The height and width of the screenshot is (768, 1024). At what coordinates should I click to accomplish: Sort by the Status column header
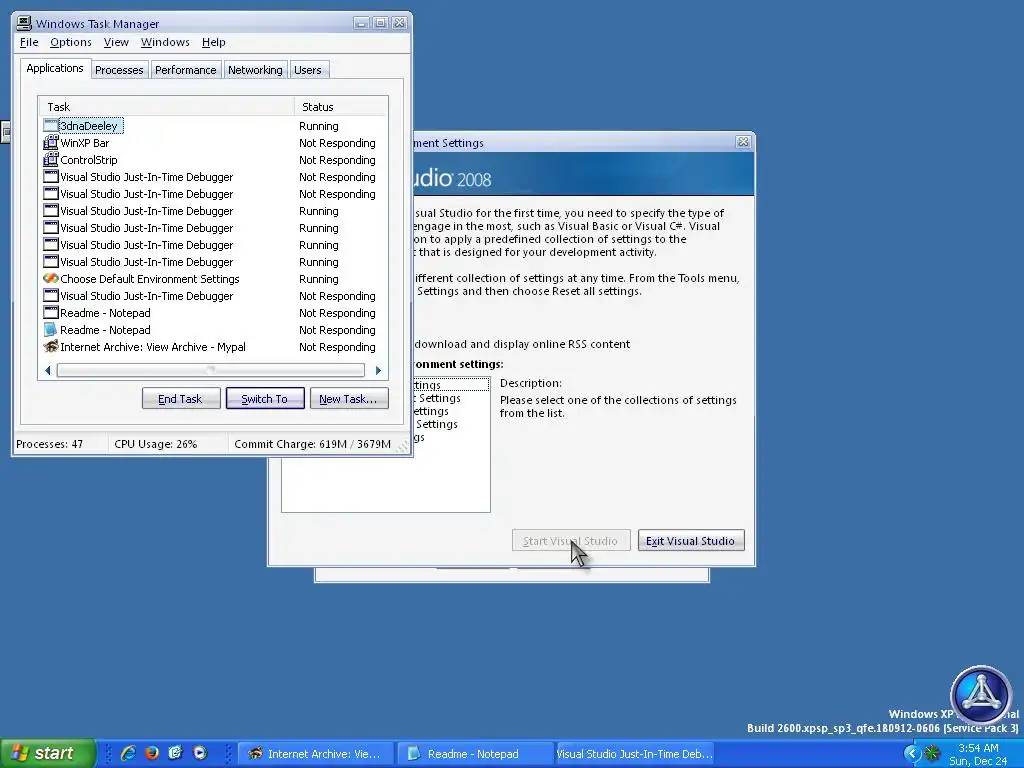coord(341,106)
